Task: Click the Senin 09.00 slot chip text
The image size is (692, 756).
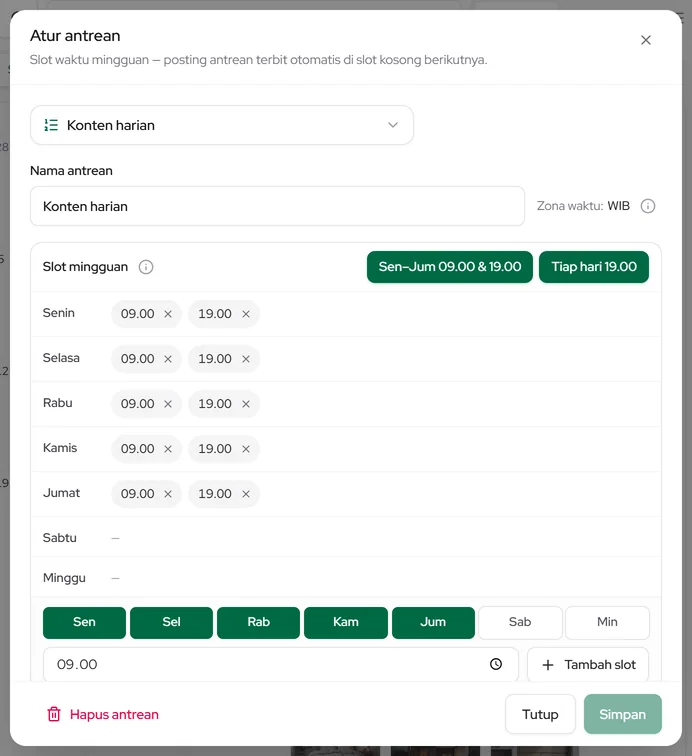Action: pos(137,314)
